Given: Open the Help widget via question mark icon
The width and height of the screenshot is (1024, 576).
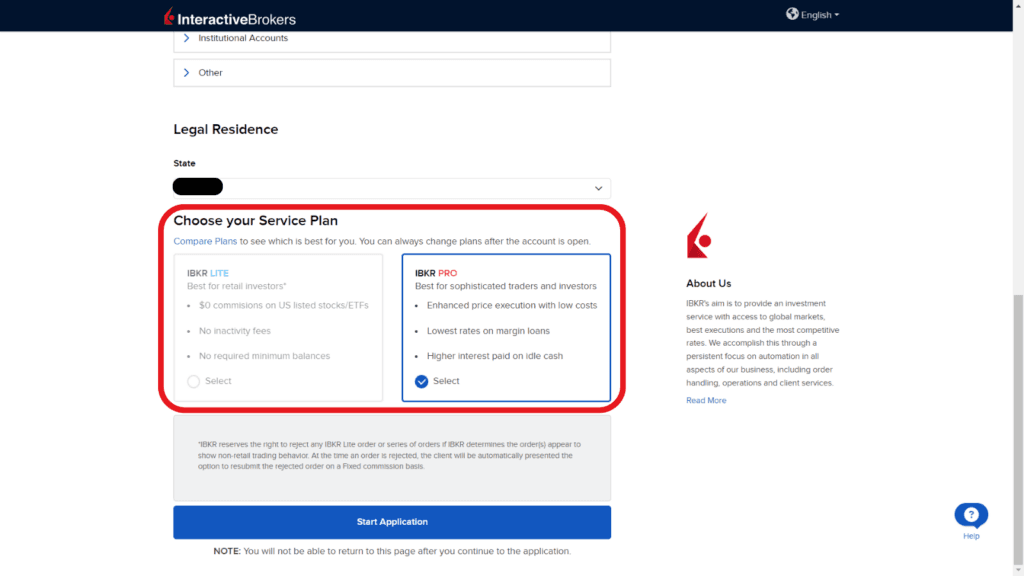Looking at the screenshot, I should coord(970,513).
